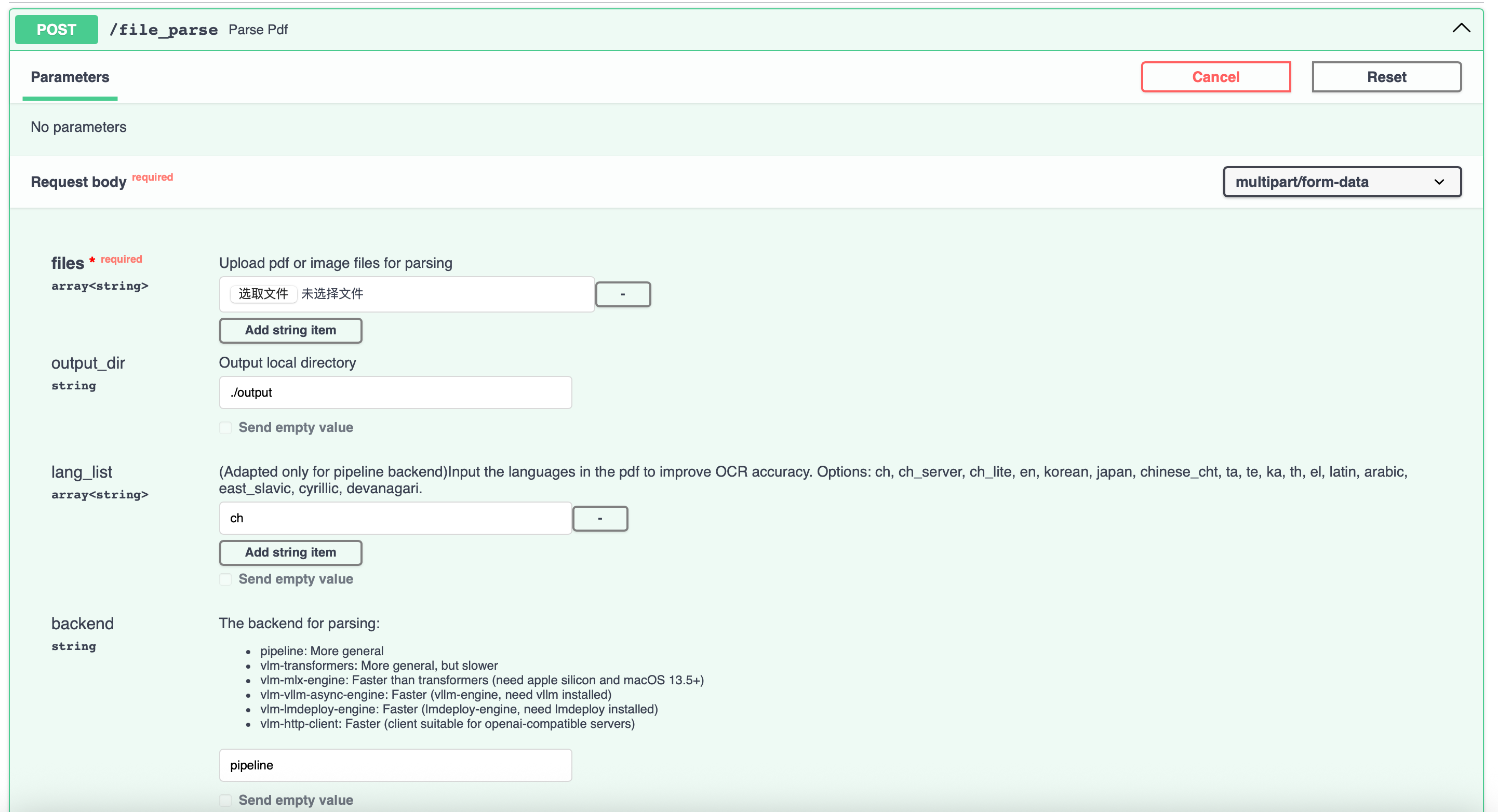Switch to the Parameters tab
This screenshot has height=812, width=1498.
pyautogui.click(x=70, y=77)
